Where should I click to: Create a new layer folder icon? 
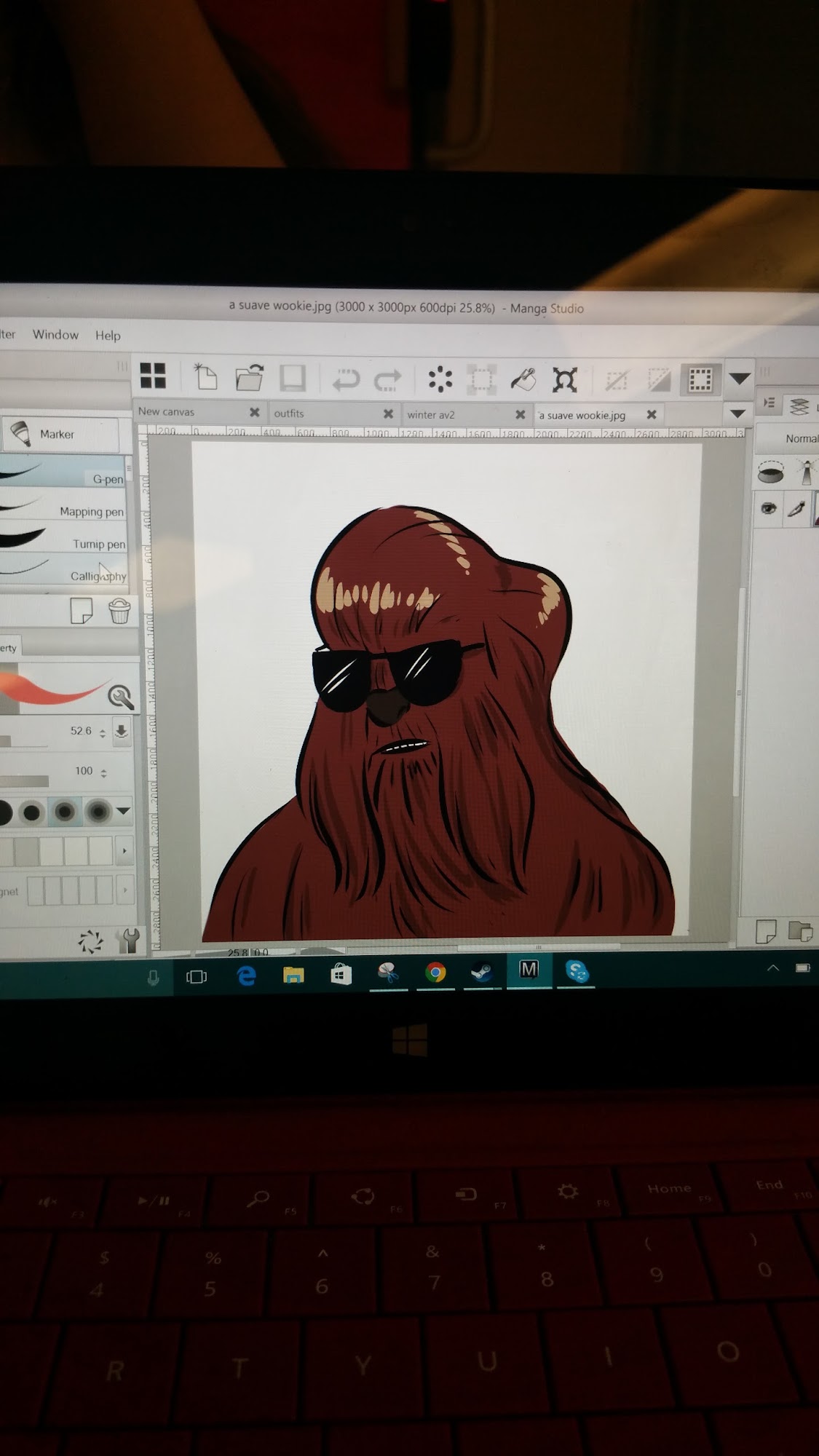(x=800, y=930)
